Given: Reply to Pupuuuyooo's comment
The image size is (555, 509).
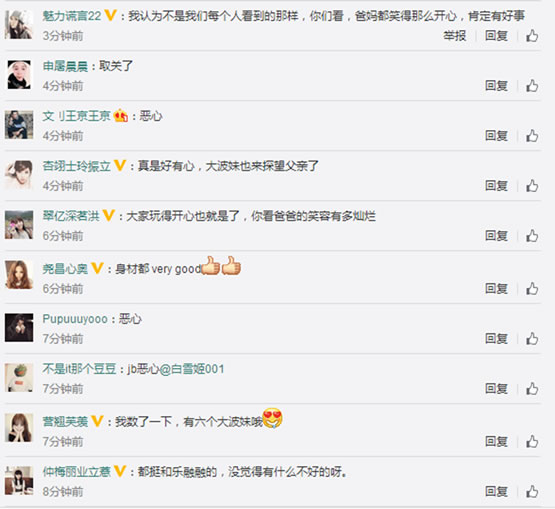Looking at the screenshot, I should (x=496, y=339).
